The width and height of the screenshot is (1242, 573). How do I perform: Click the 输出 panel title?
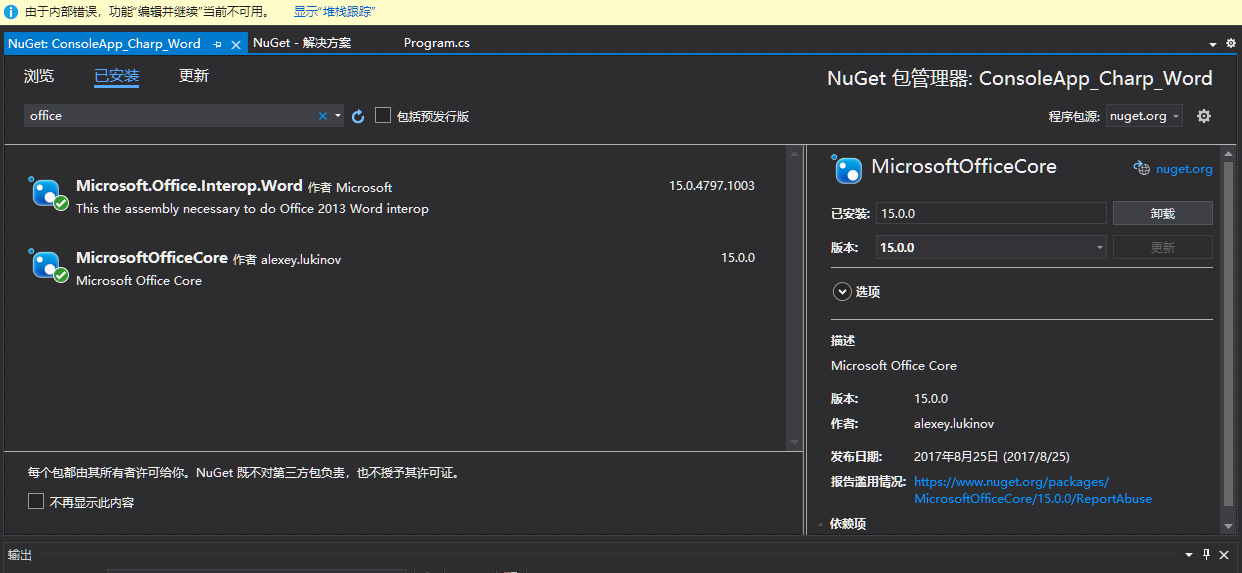20,554
